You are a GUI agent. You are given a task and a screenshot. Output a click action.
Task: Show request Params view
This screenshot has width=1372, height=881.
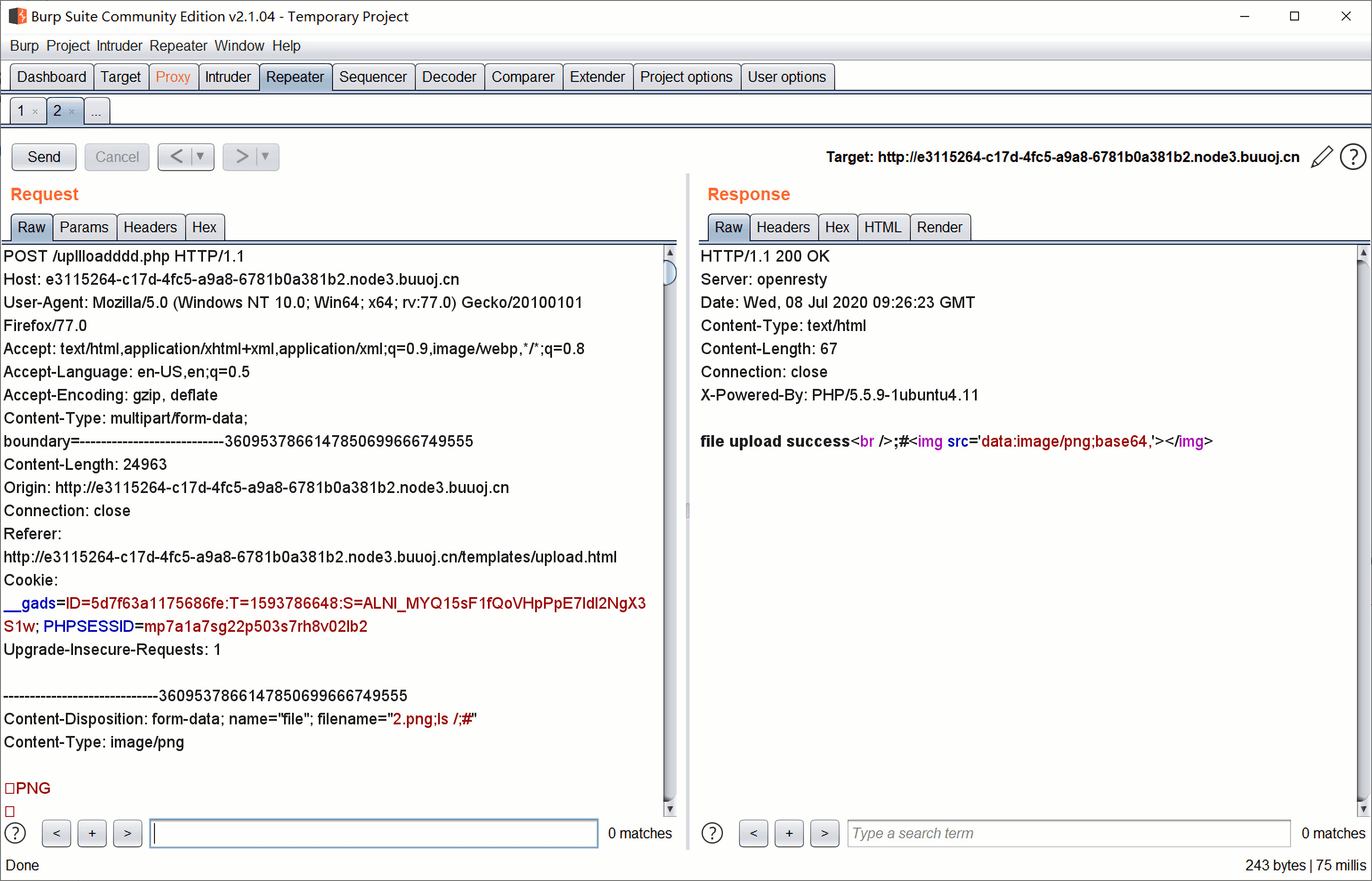pyautogui.click(x=84, y=227)
